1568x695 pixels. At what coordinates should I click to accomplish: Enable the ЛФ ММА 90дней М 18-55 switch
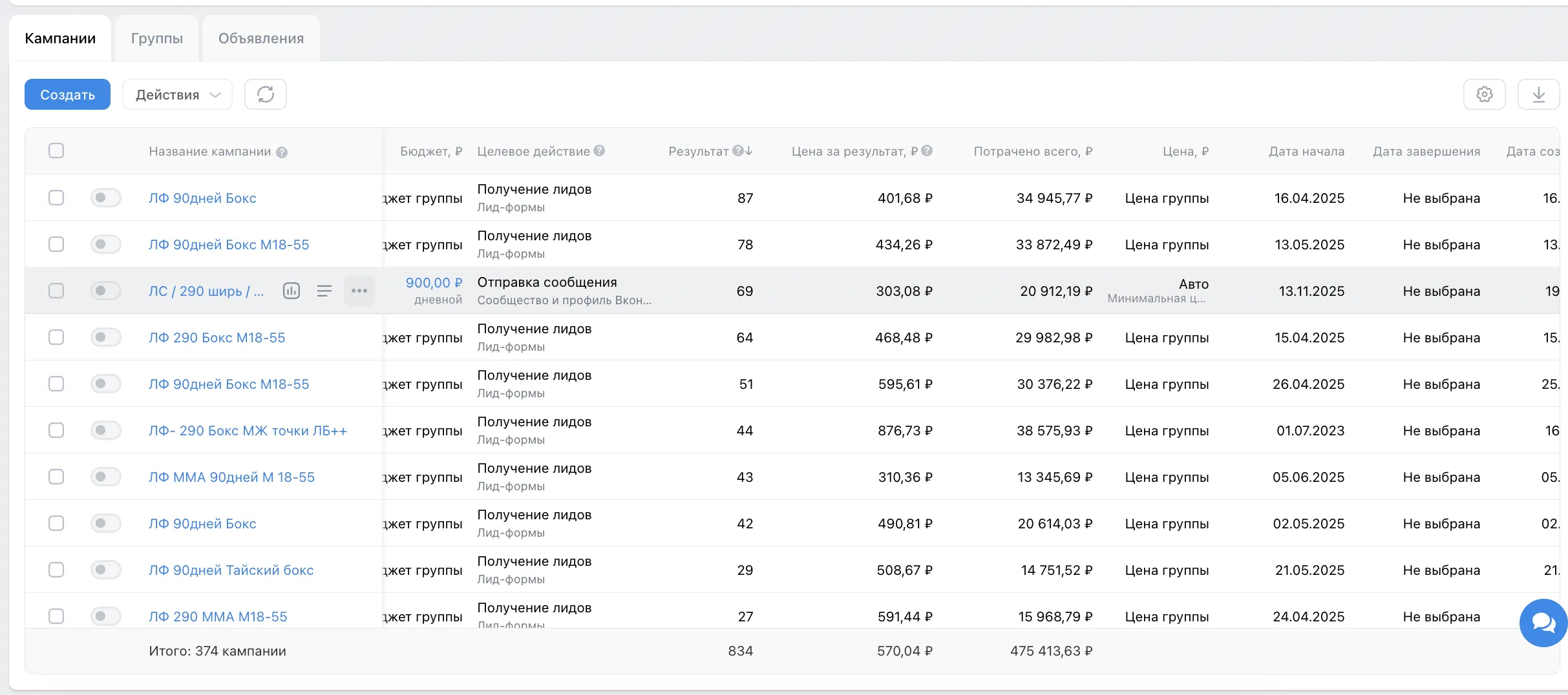106,477
